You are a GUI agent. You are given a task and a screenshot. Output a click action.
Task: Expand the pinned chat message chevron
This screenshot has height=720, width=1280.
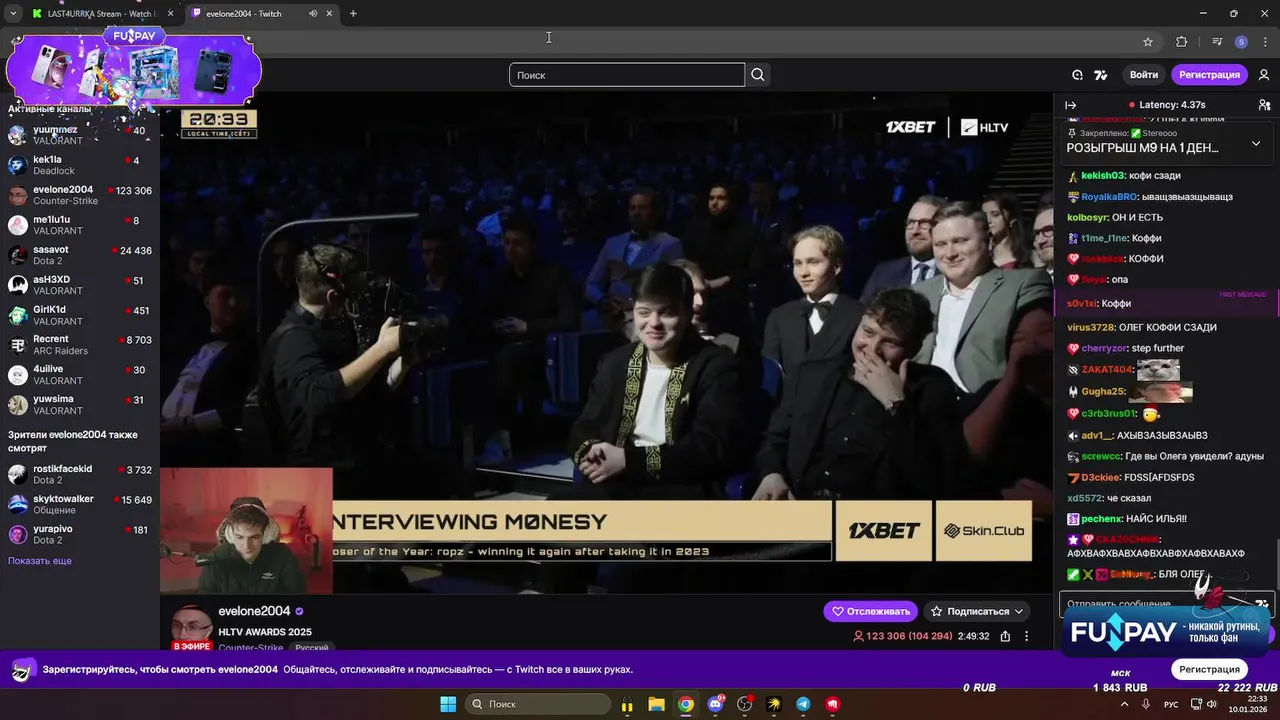point(1256,143)
